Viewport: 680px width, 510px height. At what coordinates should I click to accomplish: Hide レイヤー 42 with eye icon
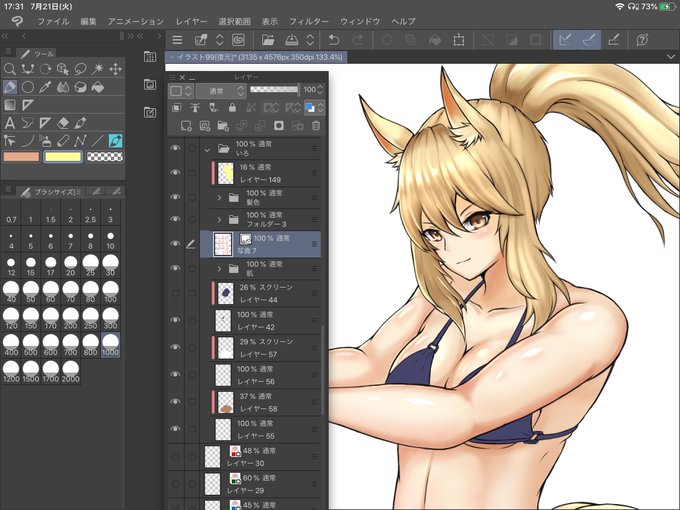coord(175,320)
